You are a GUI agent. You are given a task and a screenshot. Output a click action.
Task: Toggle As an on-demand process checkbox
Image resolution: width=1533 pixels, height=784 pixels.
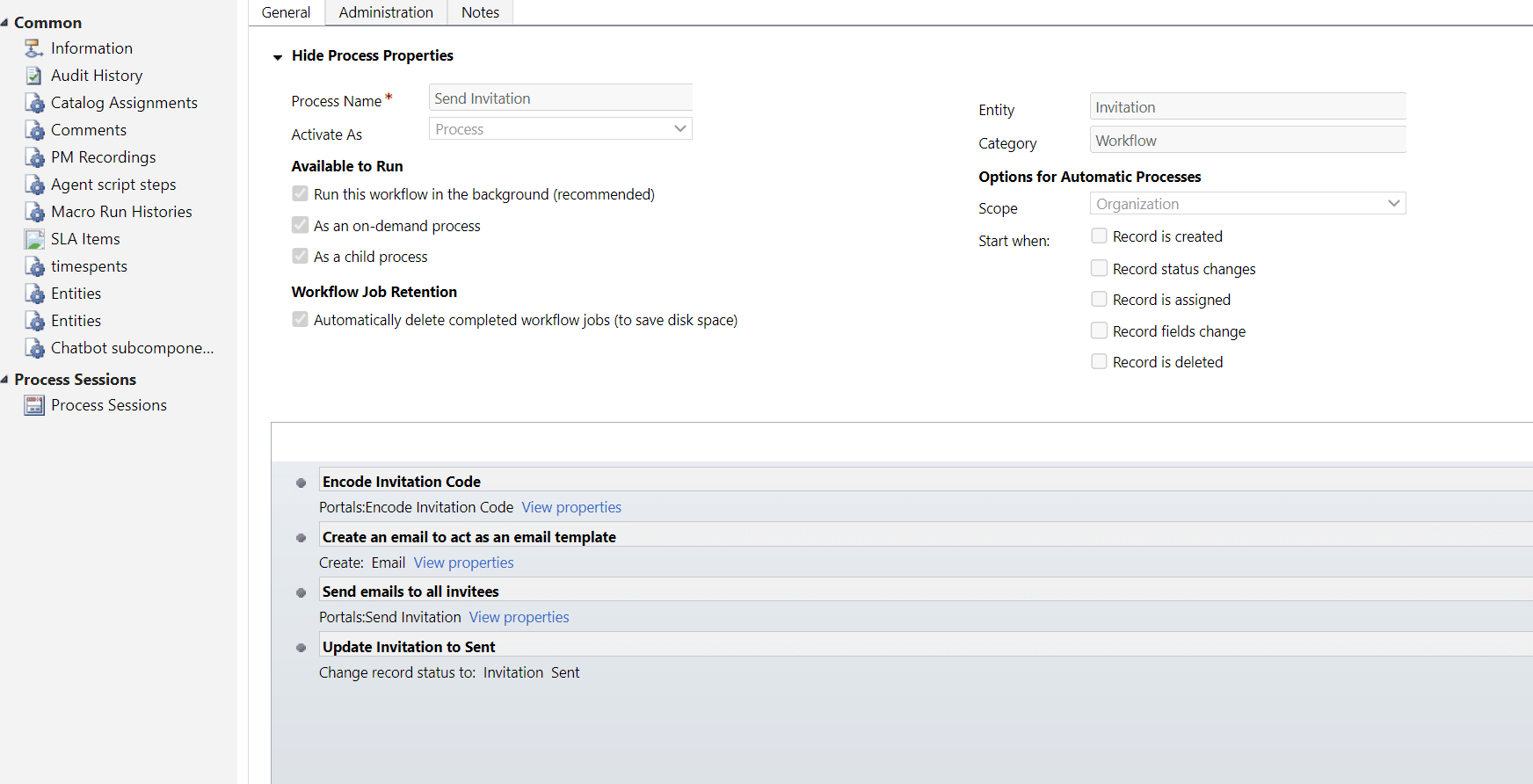(x=301, y=225)
